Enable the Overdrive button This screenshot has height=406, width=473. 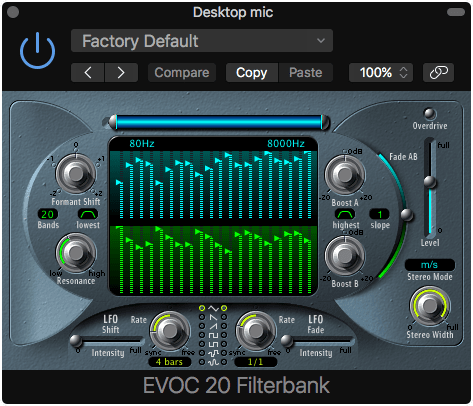[x=430, y=114]
